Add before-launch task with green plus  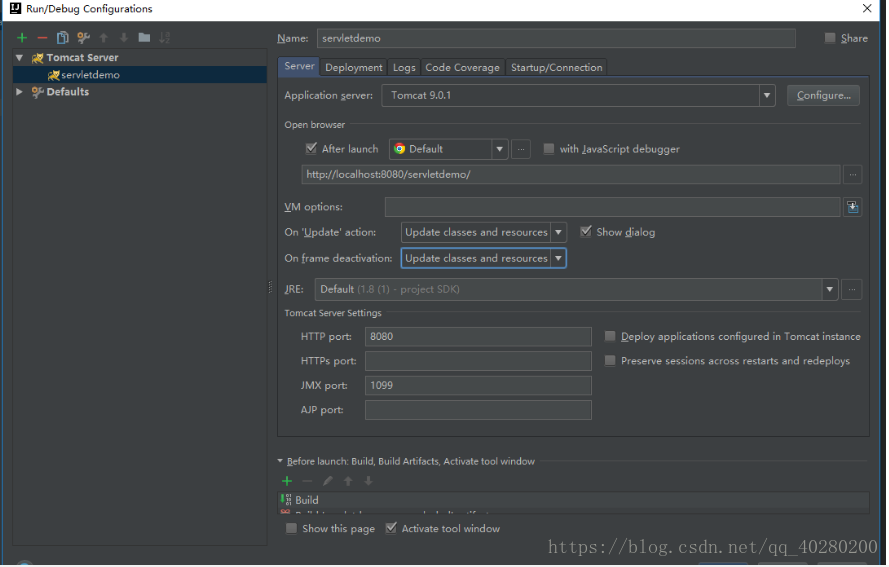coord(287,481)
